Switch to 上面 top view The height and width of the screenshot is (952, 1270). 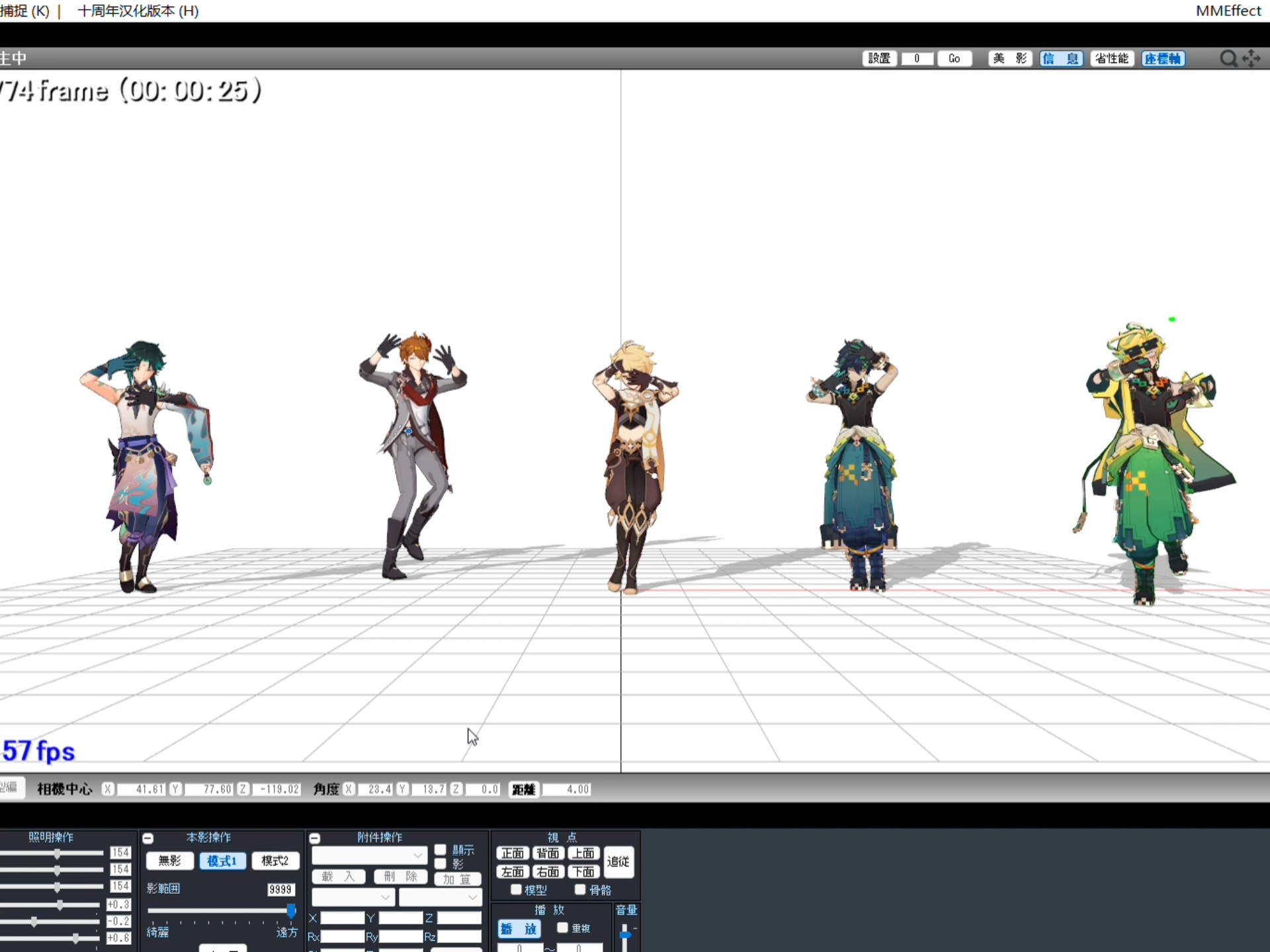point(583,853)
